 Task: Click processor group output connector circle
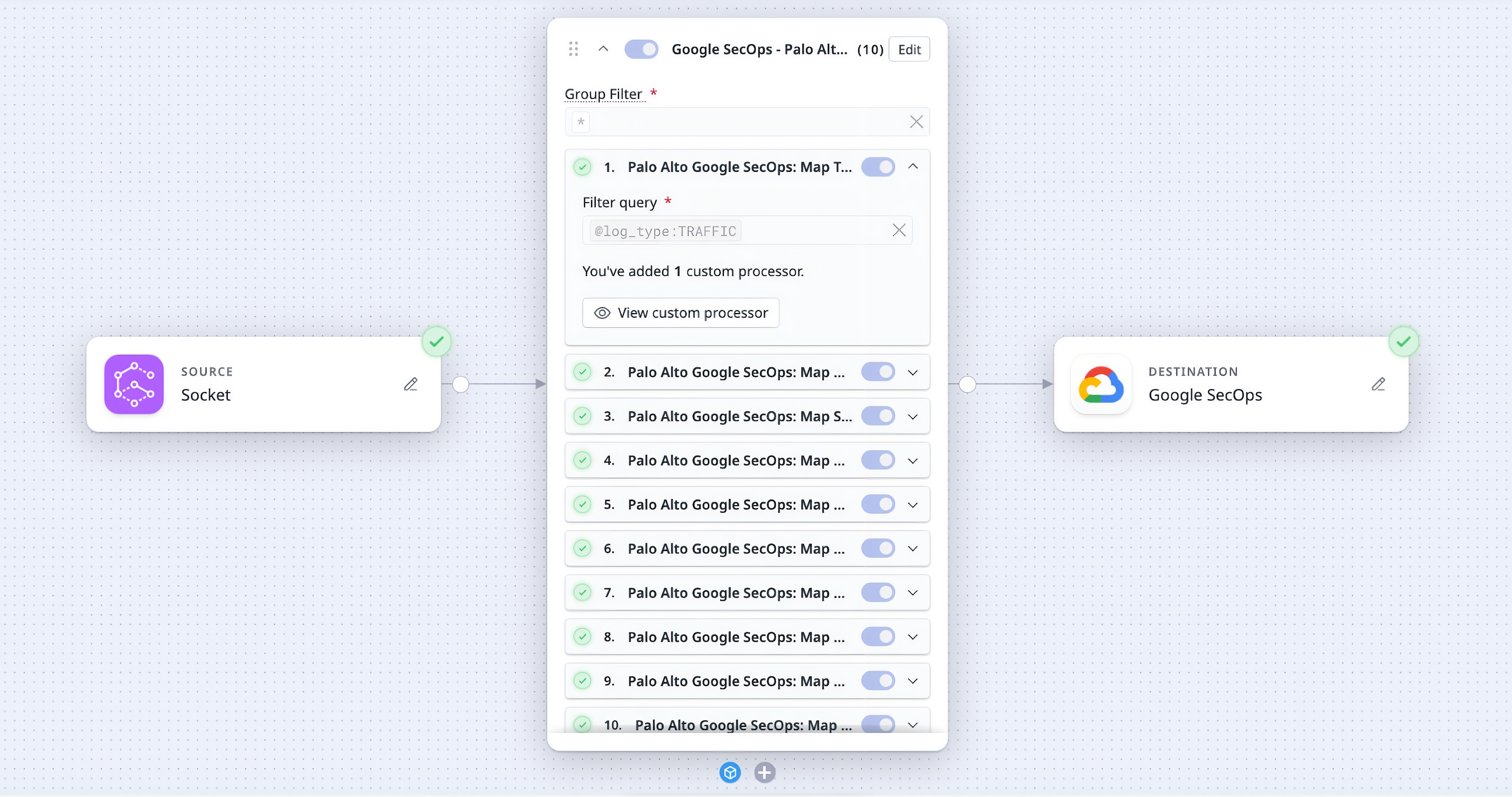(967, 385)
